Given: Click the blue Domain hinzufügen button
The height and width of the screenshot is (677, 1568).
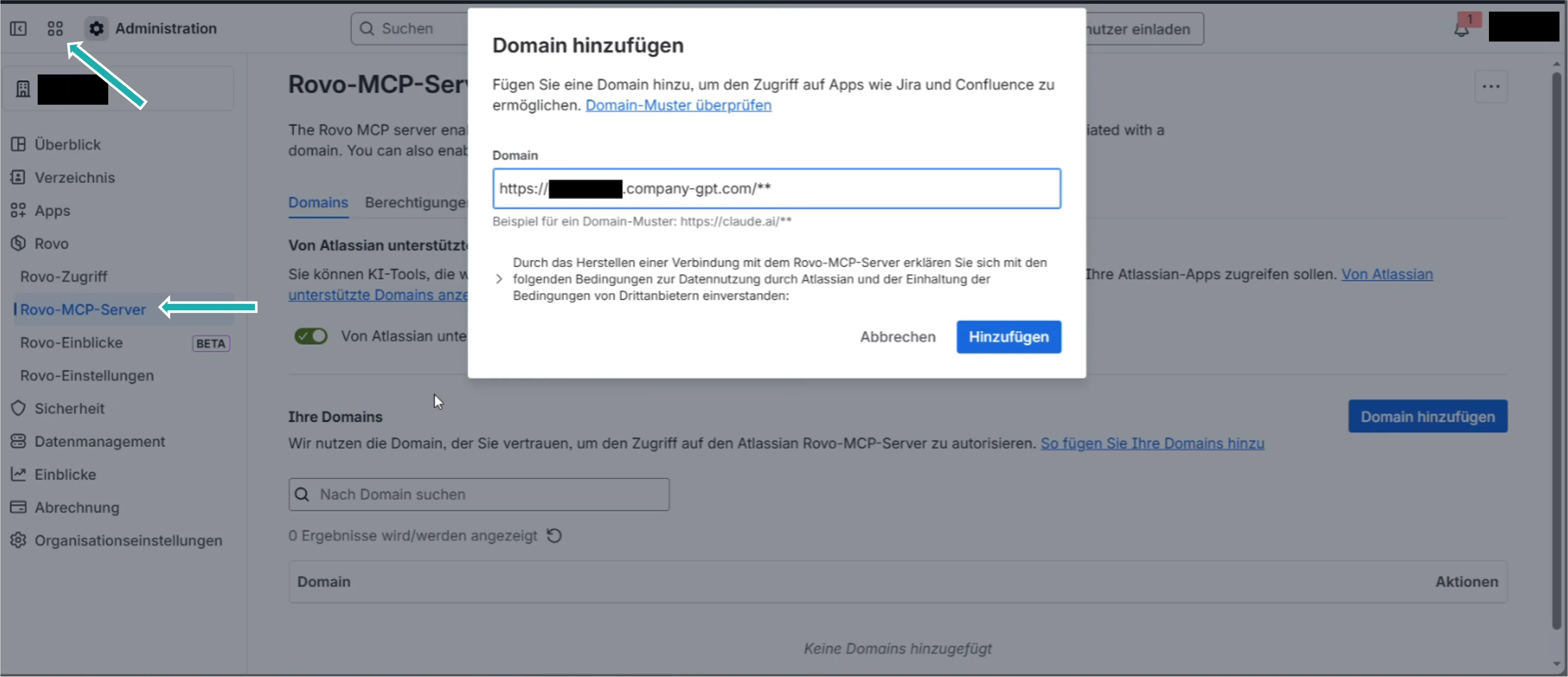Looking at the screenshot, I should pyautogui.click(x=1427, y=416).
